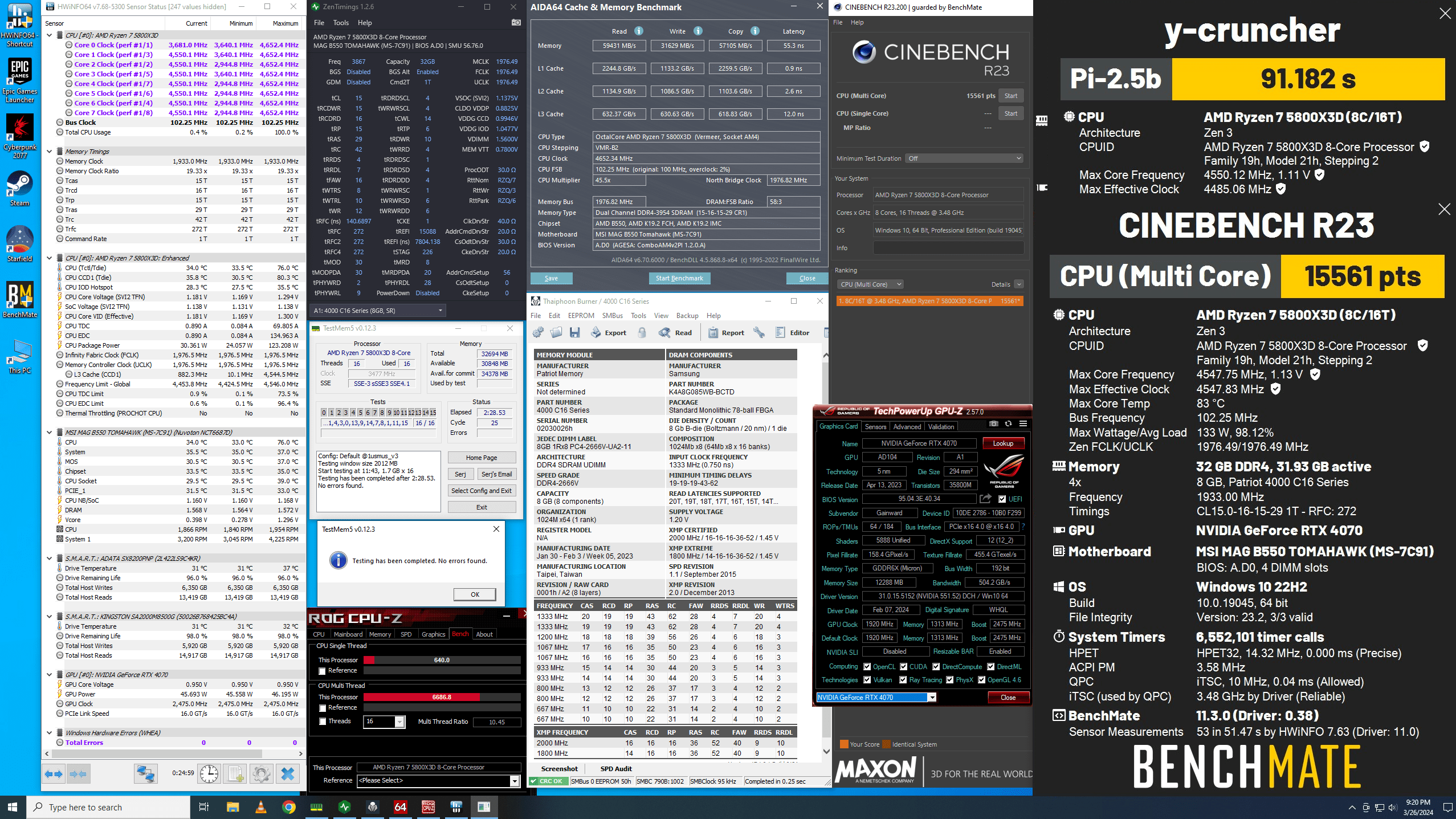
Task: Toggle GPU-Z PhysX checkbox
Action: [x=949, y=680]
